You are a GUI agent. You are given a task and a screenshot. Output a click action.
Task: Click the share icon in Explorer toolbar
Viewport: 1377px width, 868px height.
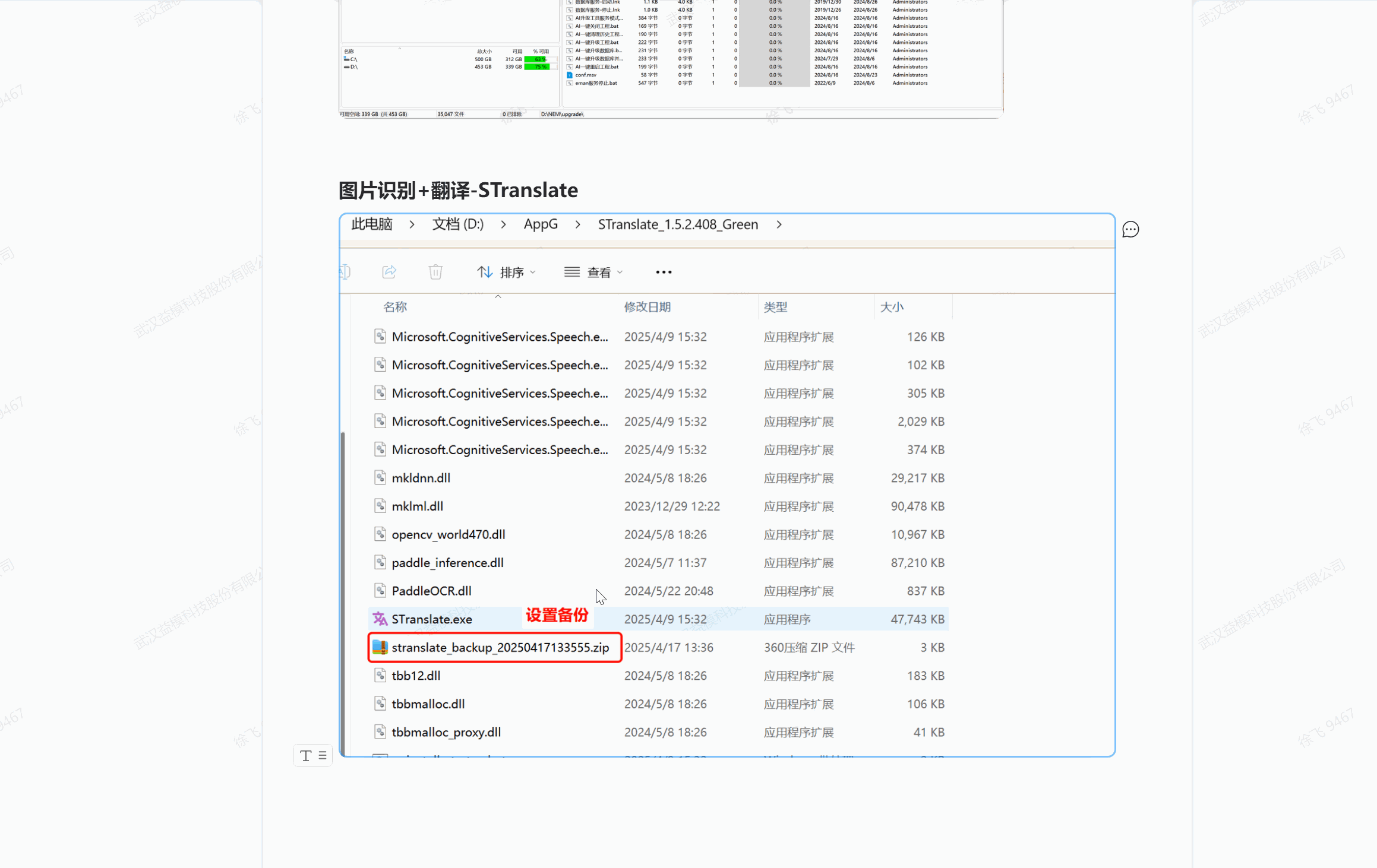click(x=389, y=272)
